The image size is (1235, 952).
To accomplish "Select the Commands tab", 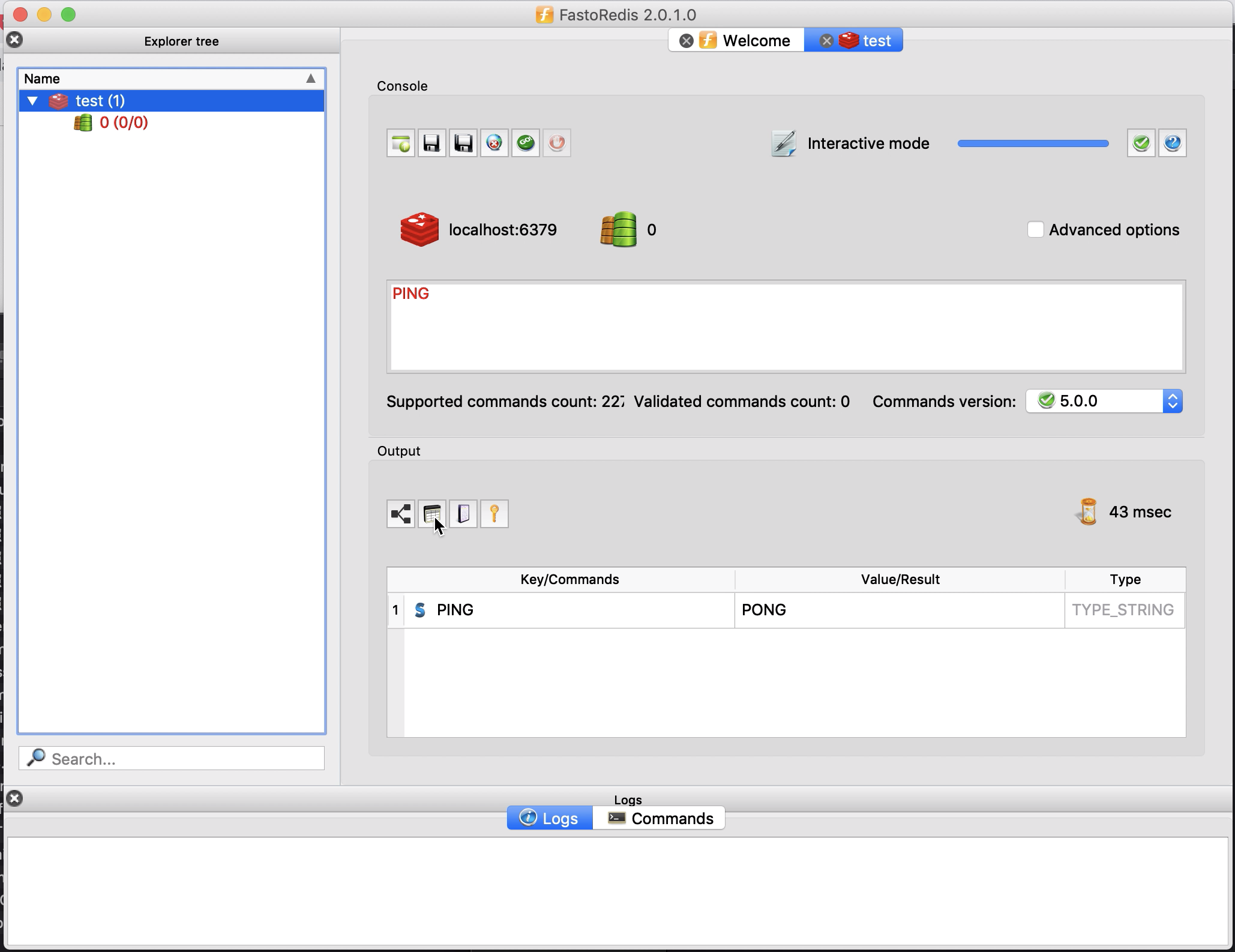I will (x=659, y=818).
